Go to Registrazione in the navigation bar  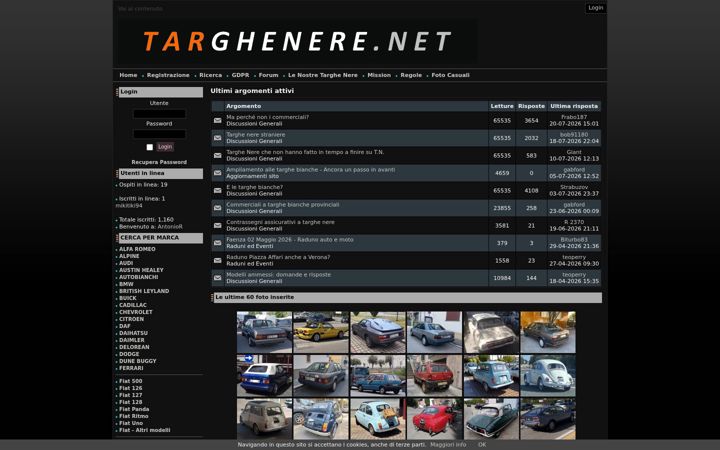[x=168, y=75]
